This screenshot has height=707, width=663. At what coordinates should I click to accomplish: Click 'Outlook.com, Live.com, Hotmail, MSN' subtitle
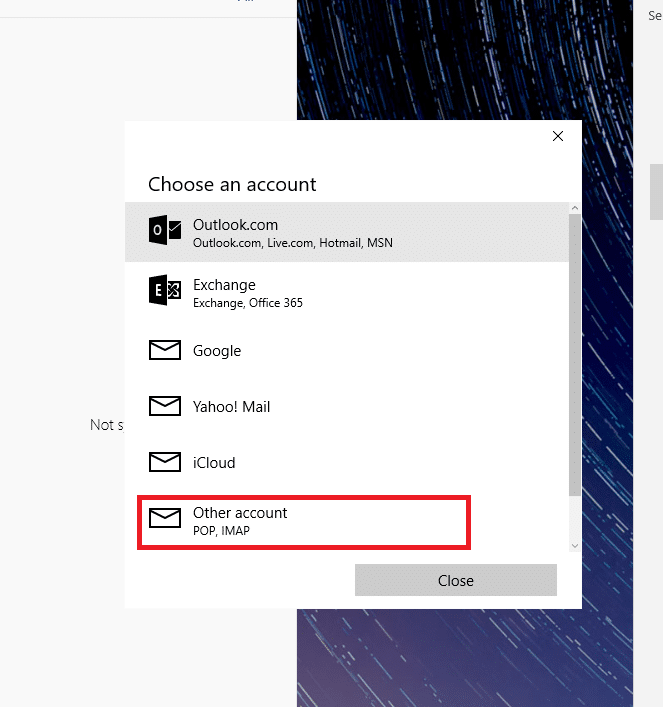293,243
